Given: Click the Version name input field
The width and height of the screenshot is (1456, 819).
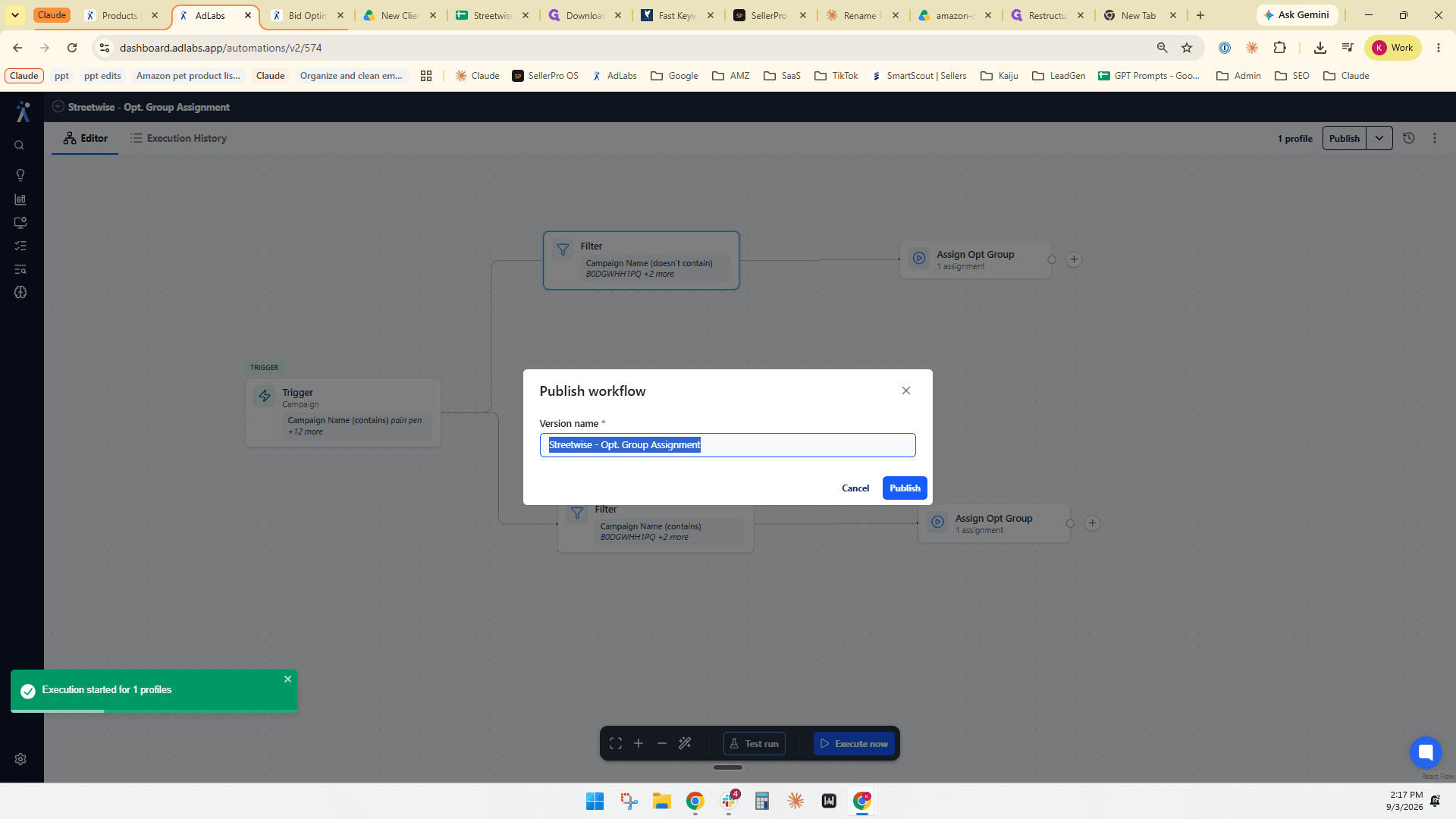Looking at the screenshot, I should (727, 445).
